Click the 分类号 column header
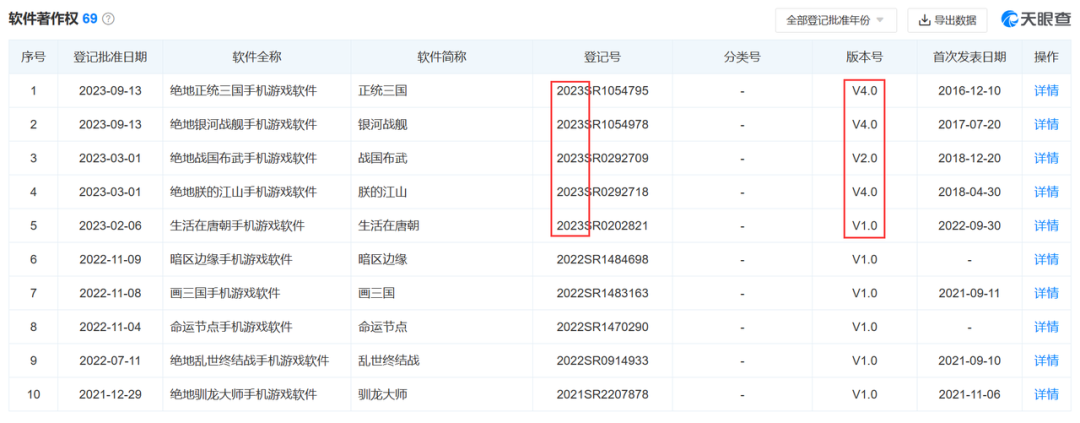This screenshot has width=1080, height=423. (x=742, y=57)
